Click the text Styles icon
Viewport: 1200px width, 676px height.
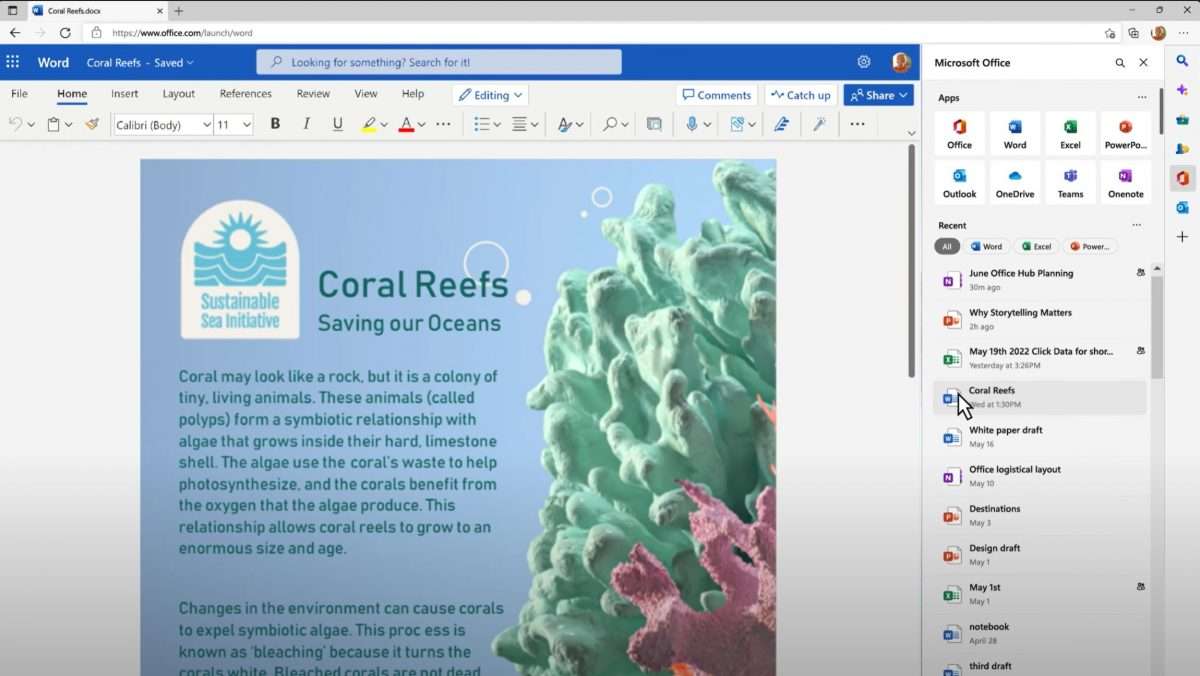click(565, 124)
